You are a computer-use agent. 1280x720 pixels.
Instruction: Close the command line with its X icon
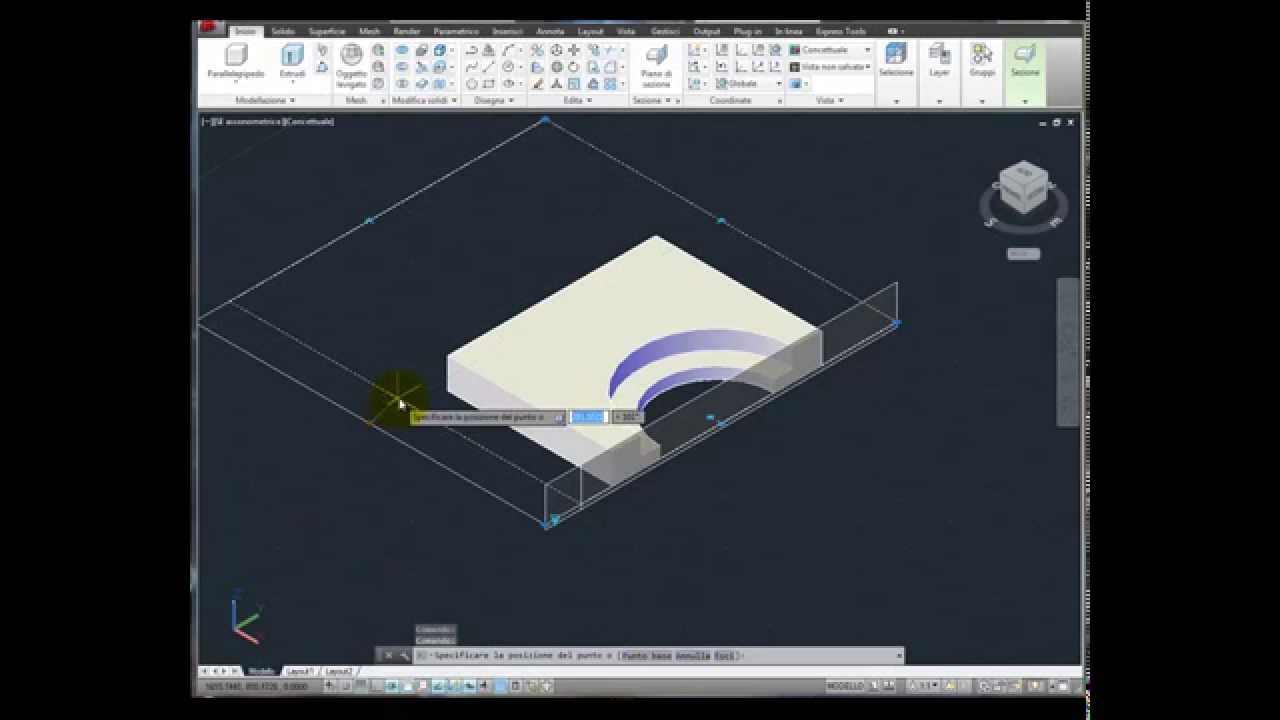(x=388, y=656)
